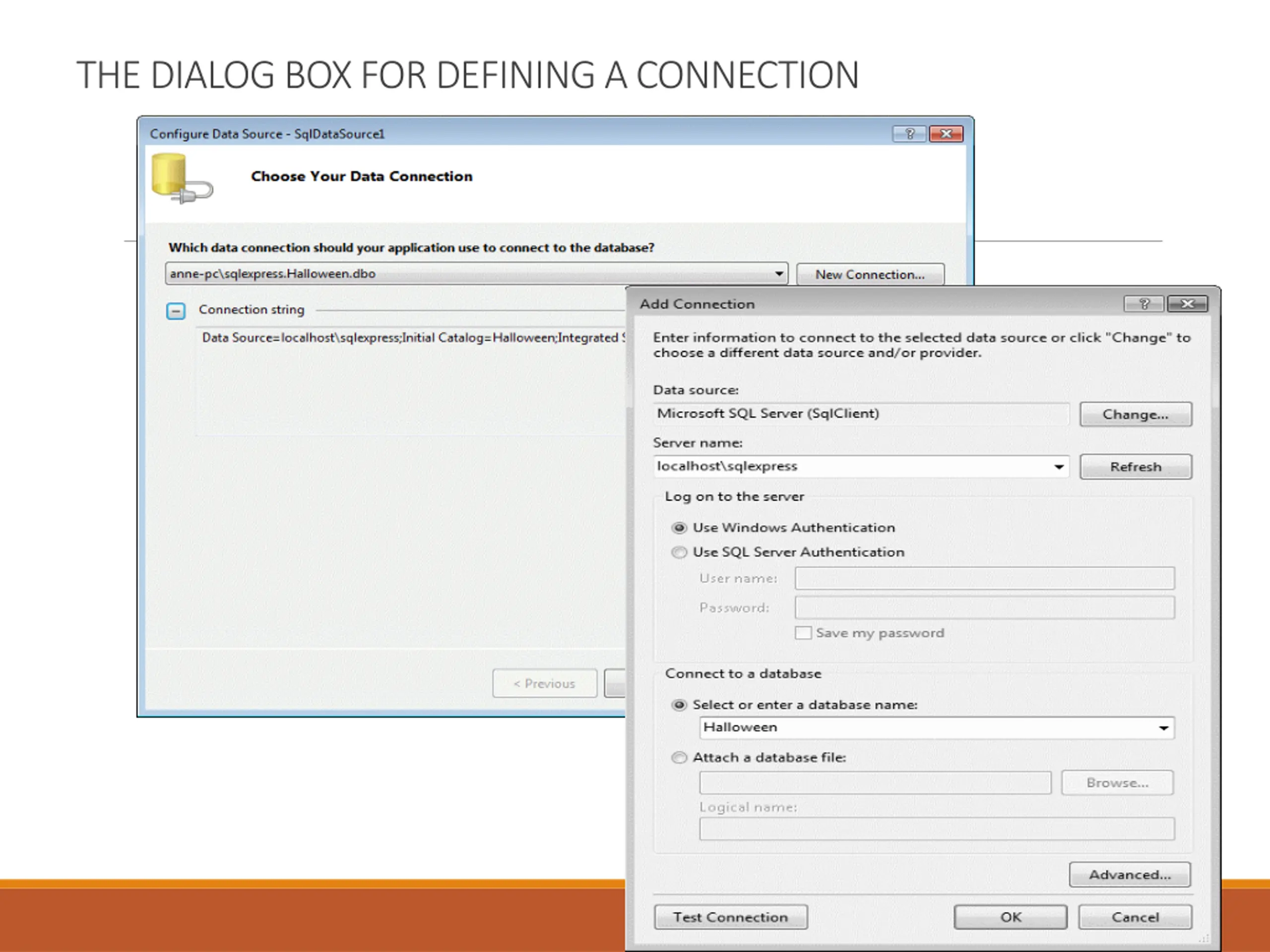Click the Change... data source button
Image resolution: width=1270 pixels, height=952 pixels.
(x=1136, y=415)
